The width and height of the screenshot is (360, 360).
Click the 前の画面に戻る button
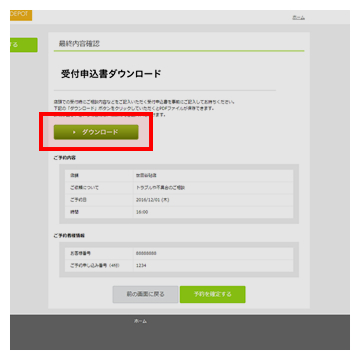pos(145,294)
